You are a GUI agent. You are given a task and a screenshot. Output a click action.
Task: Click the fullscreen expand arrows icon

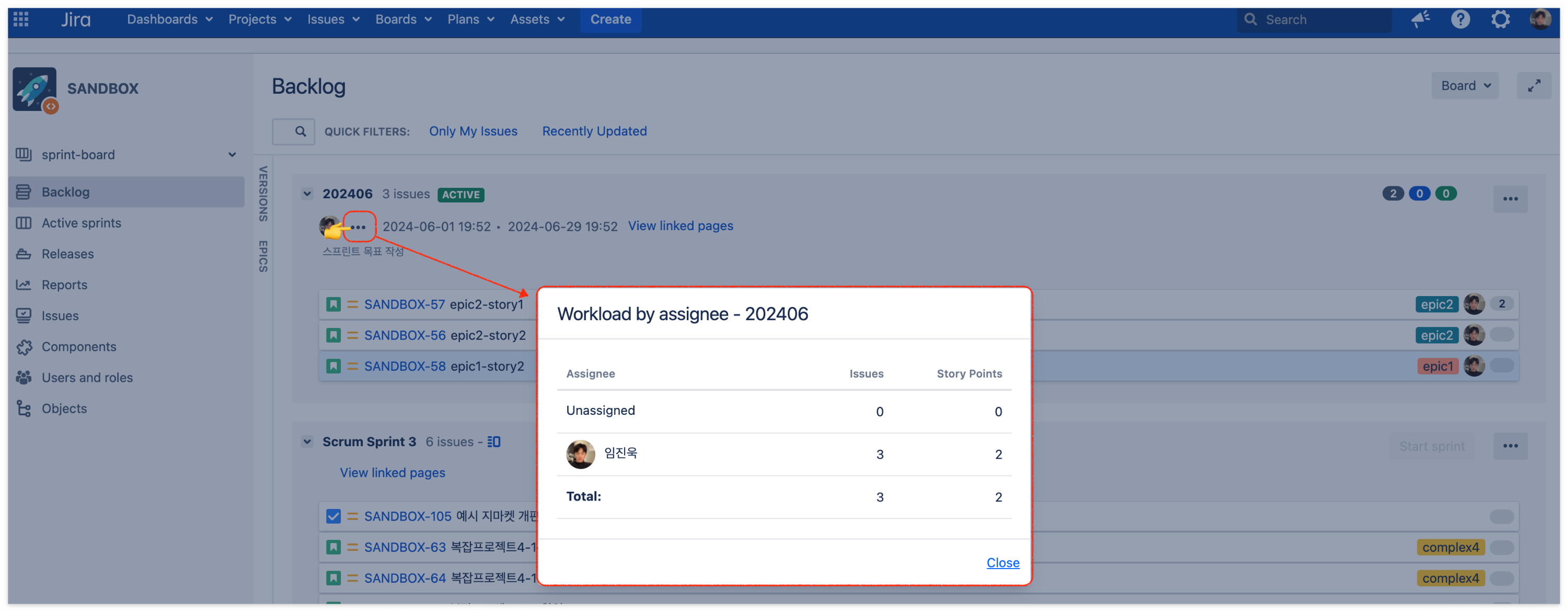coord(1534,86)
